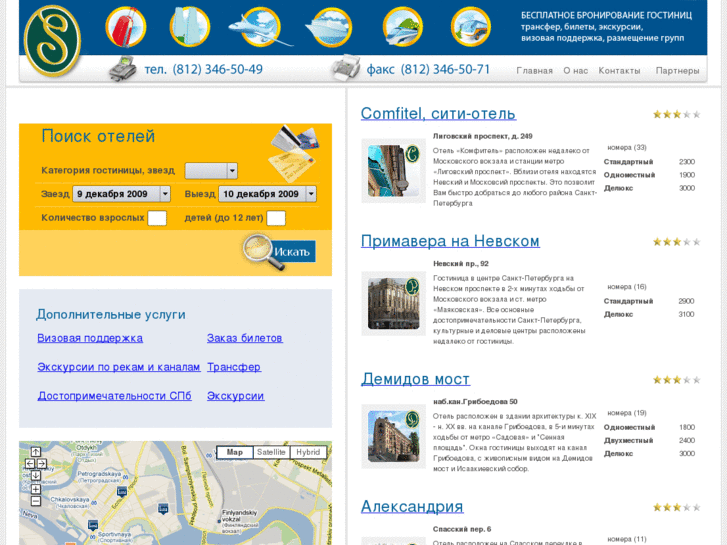The height and width of the screenshot is (545, 727).
Task: Open the Визовая поддержка link
Action: point(90,339)
